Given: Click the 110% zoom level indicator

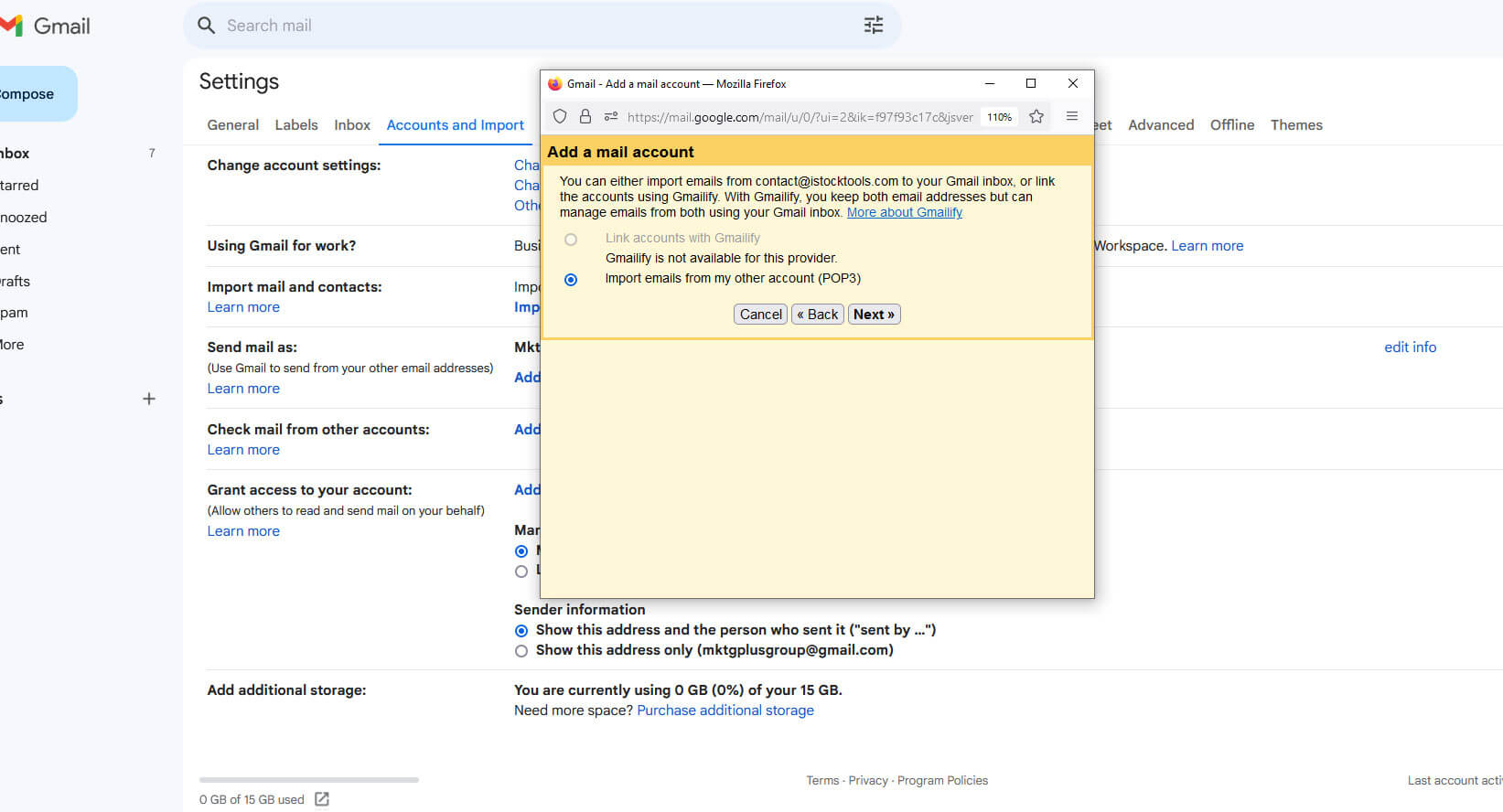Looking at the screenshot, I should click(999, 117).
